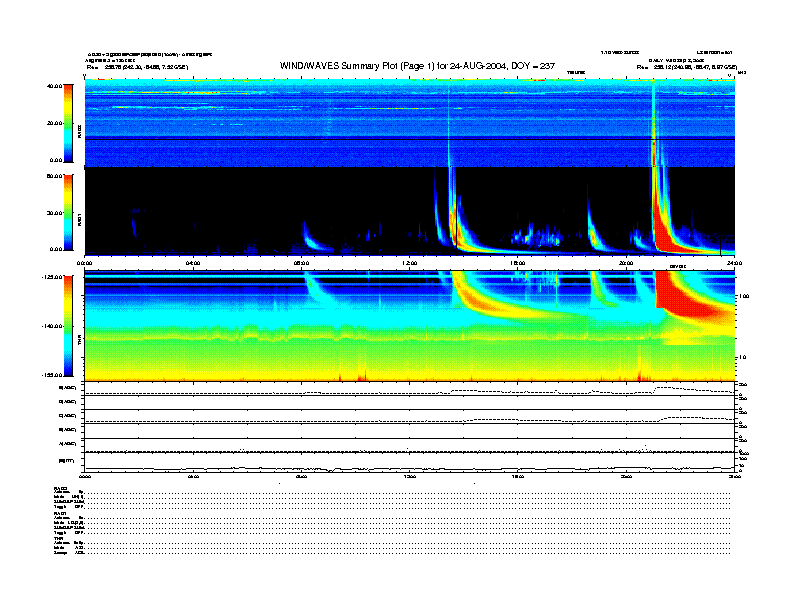Jump to 24:00 at the right end of the RAD1 axis

[x=733, y=262]
